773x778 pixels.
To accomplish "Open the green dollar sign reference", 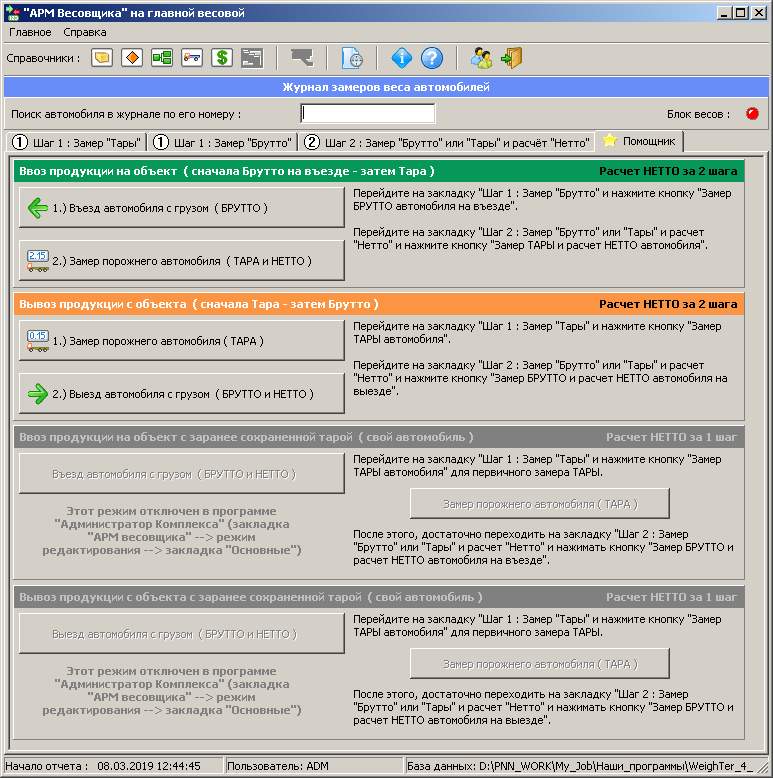I will pyautogui.click(x=222, y=58).
